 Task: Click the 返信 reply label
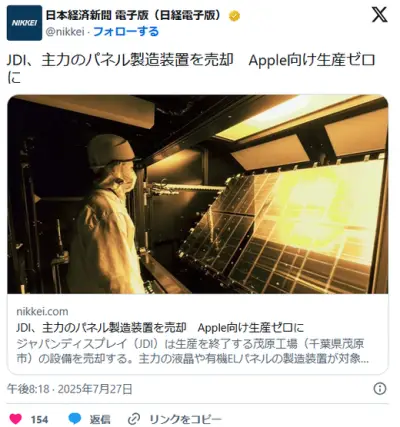coord(100,419)
